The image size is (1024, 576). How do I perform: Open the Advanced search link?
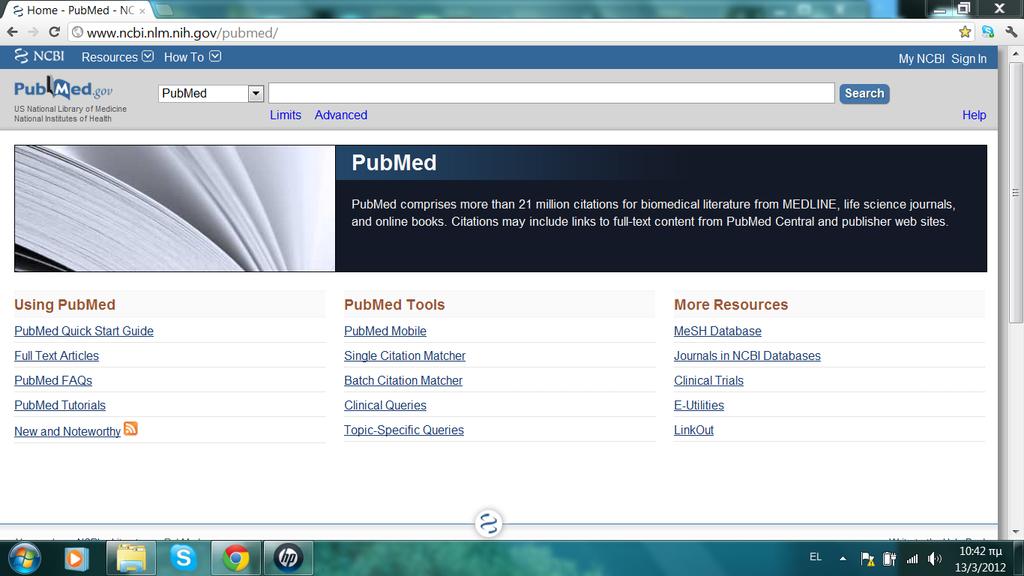click(341, 115)
